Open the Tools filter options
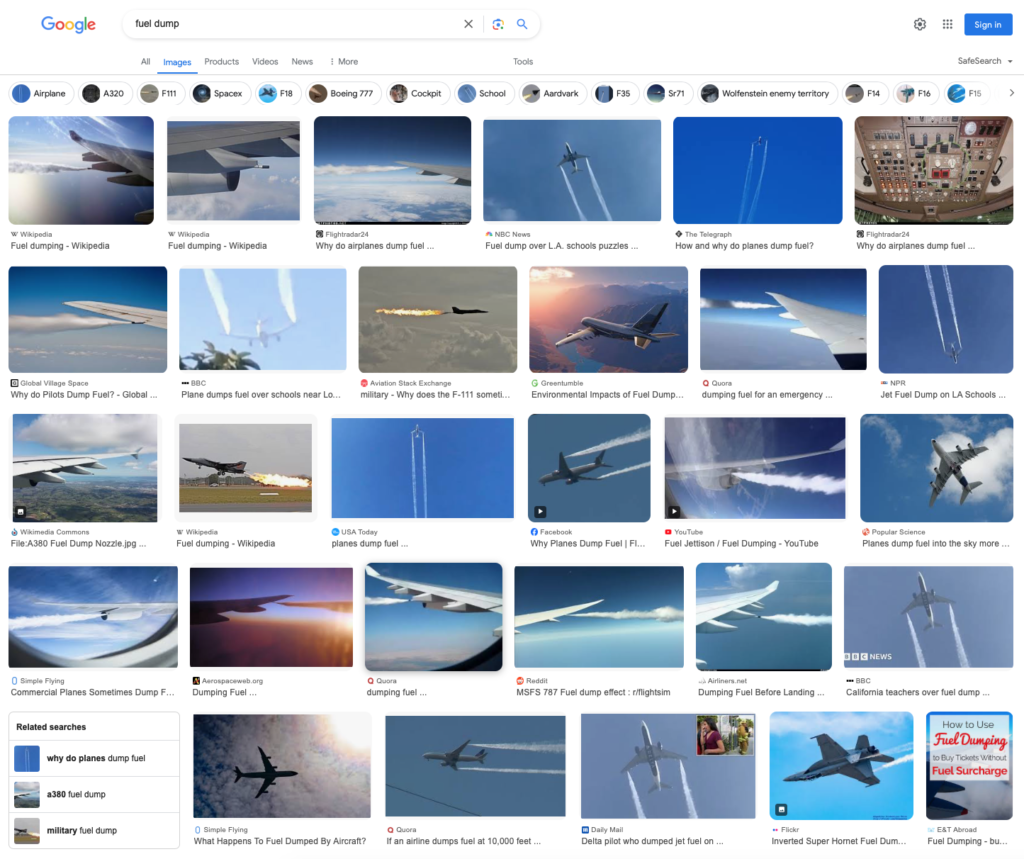 [x=523, y=62]
